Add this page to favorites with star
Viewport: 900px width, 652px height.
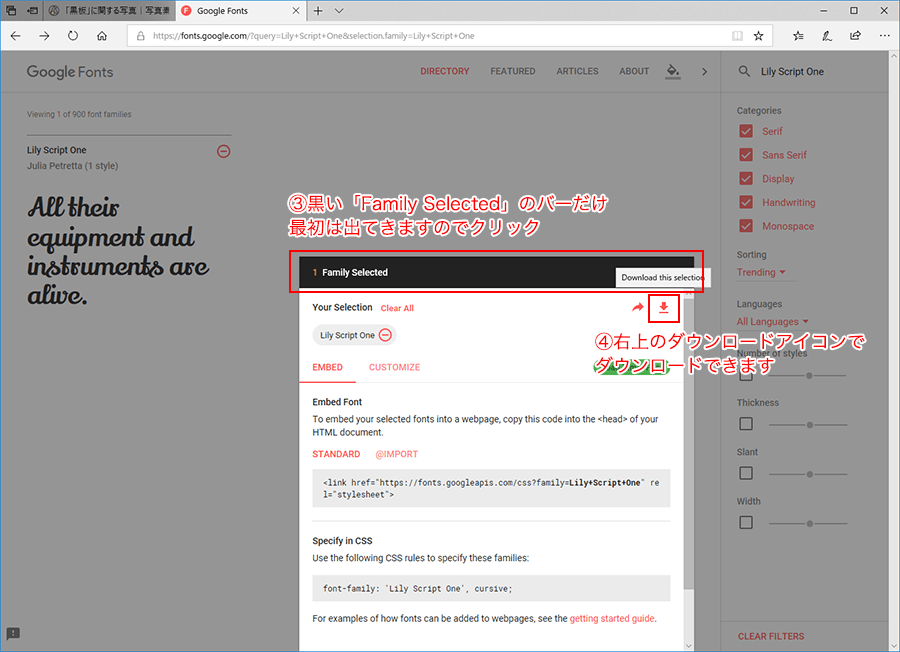[x=759, y=36]
